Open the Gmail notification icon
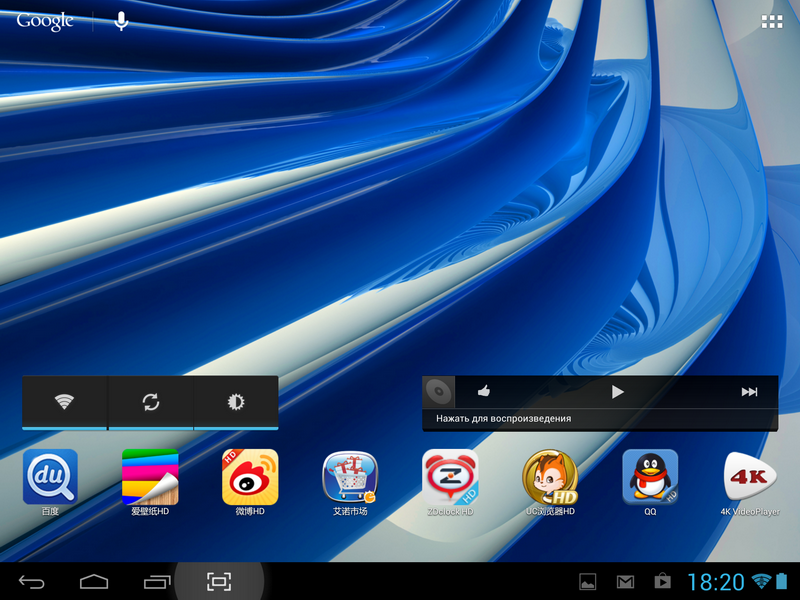Screen dimensions: 800x600 click(626, 582)
